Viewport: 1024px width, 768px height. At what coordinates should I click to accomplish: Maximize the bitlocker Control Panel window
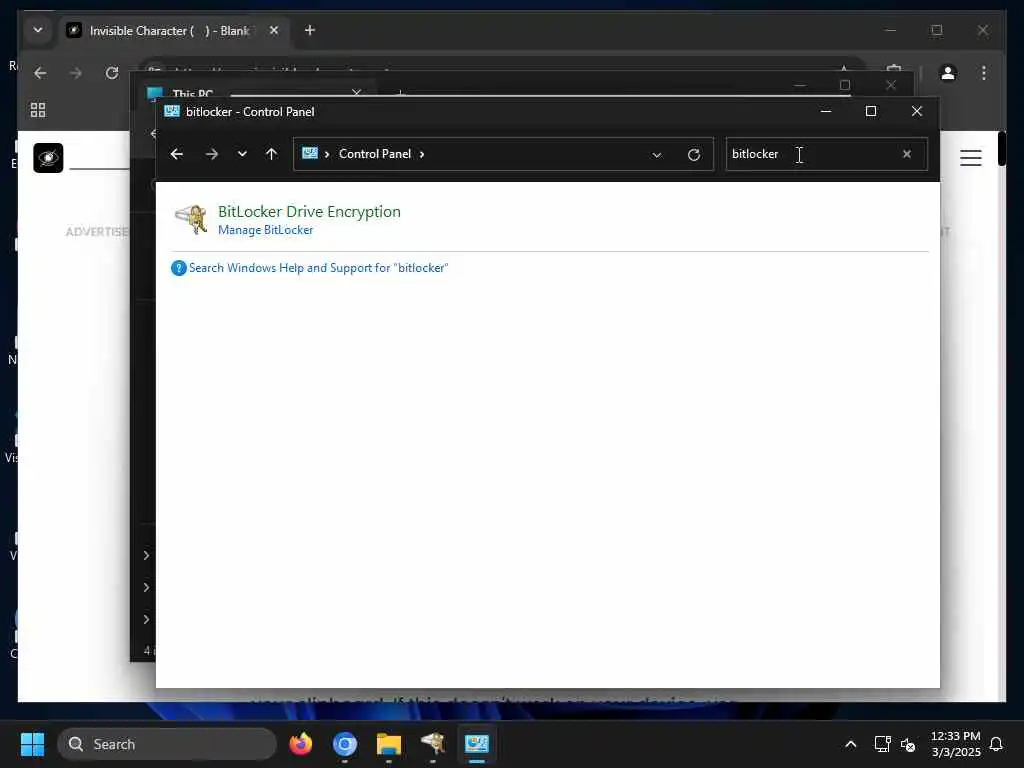[x=871, y=112]
